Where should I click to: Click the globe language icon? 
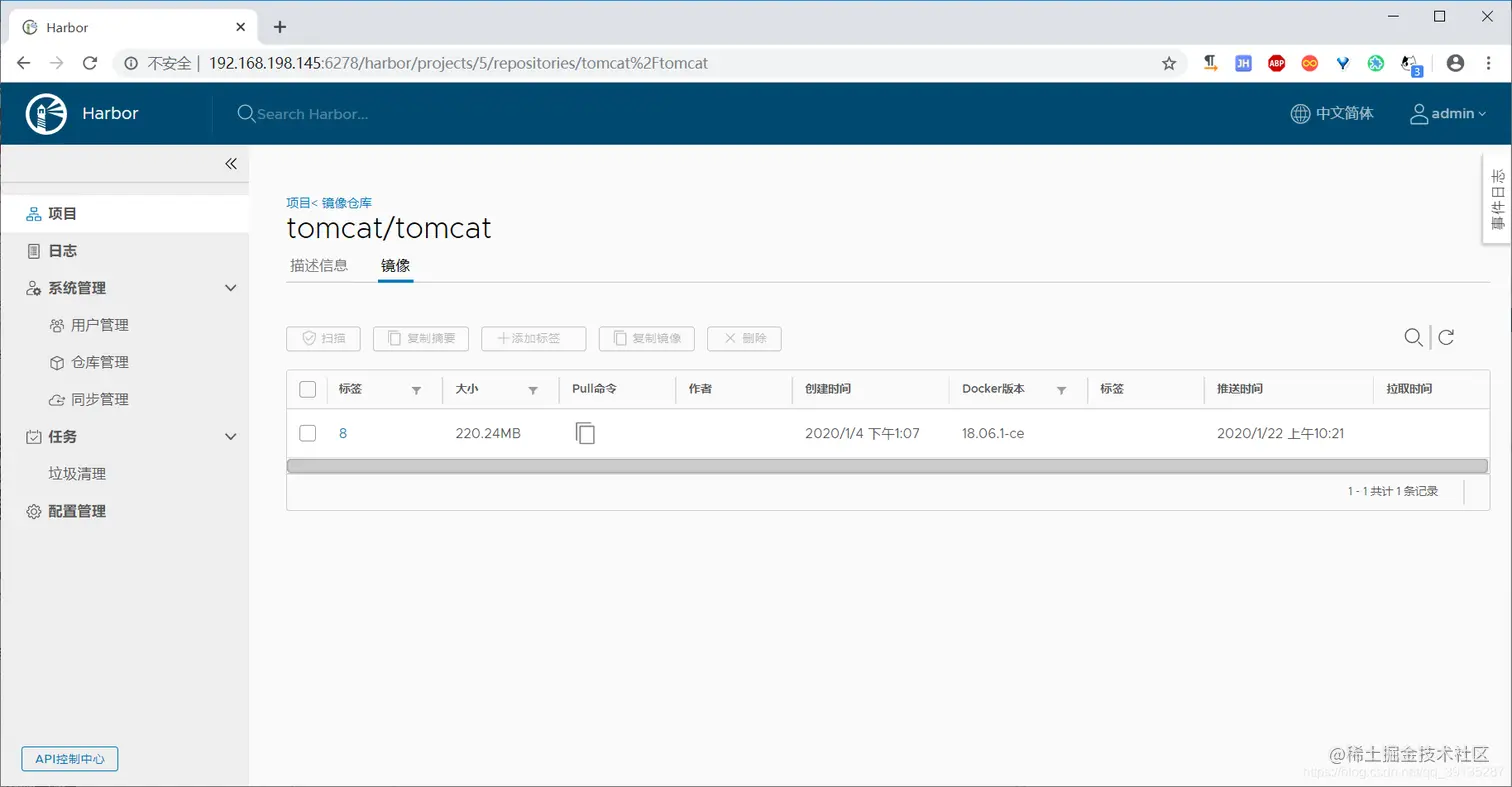tap(1300, 114)
